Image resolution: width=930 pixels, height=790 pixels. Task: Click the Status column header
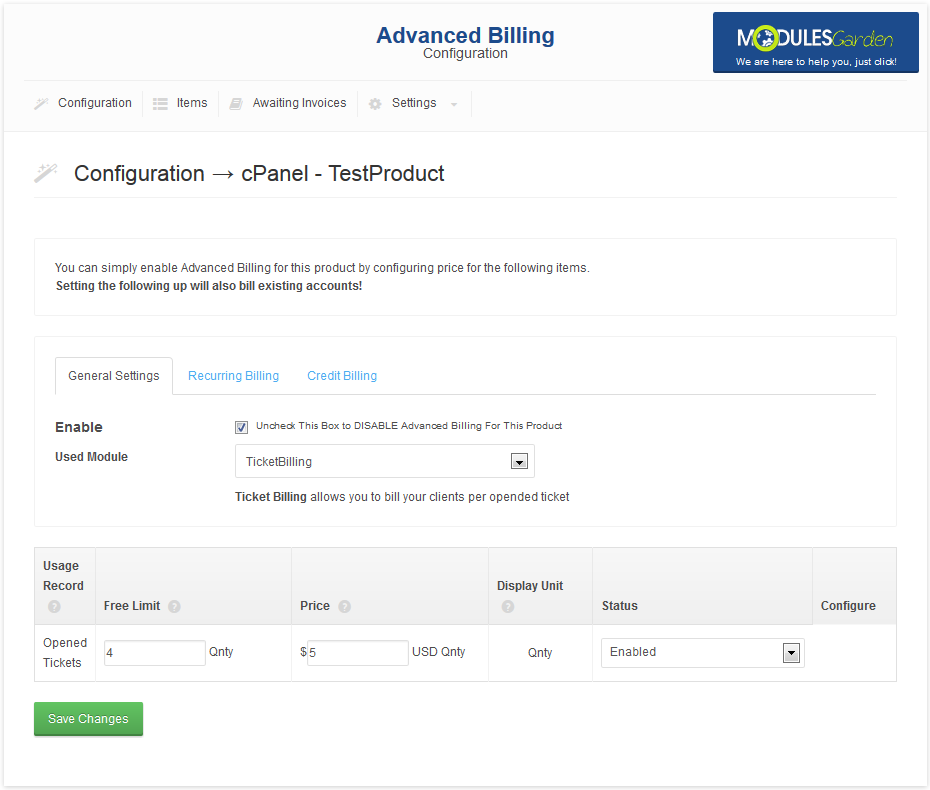(x=619, y=606)
